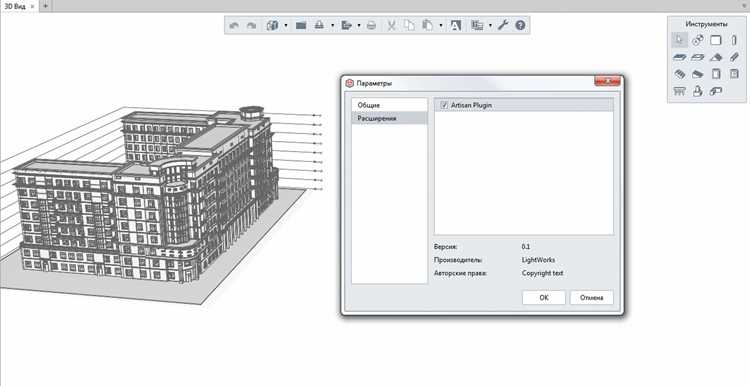Select the Расширения category
The width and height of the screenshot is (750, 386).
click(x=389, y=118)
